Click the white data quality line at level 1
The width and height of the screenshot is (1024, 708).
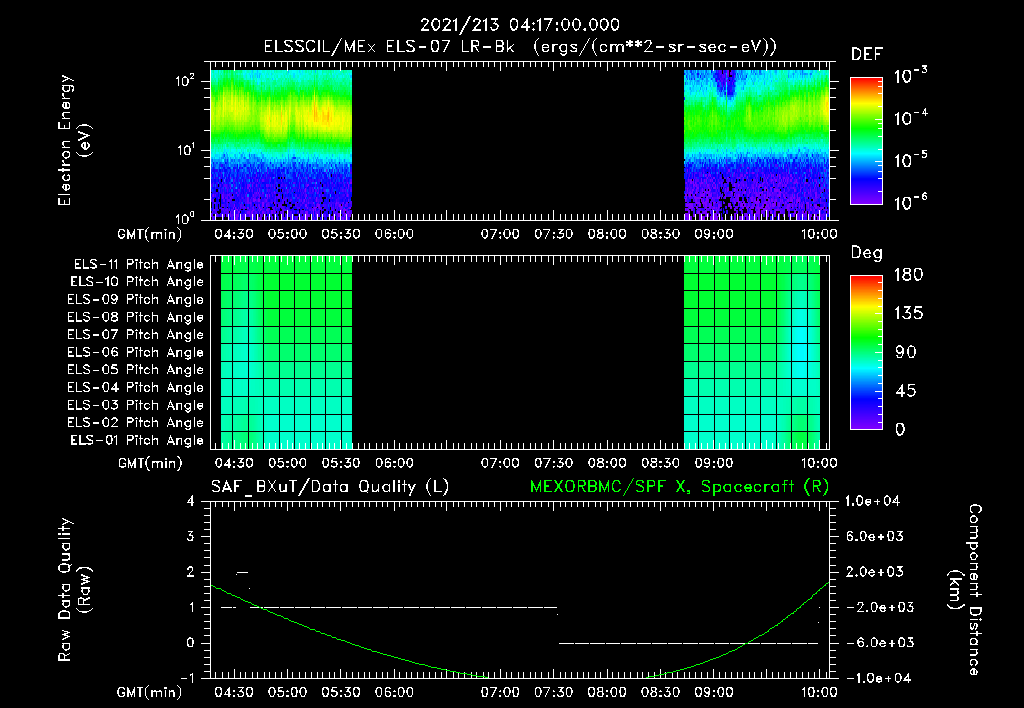(x=405, y=607)
